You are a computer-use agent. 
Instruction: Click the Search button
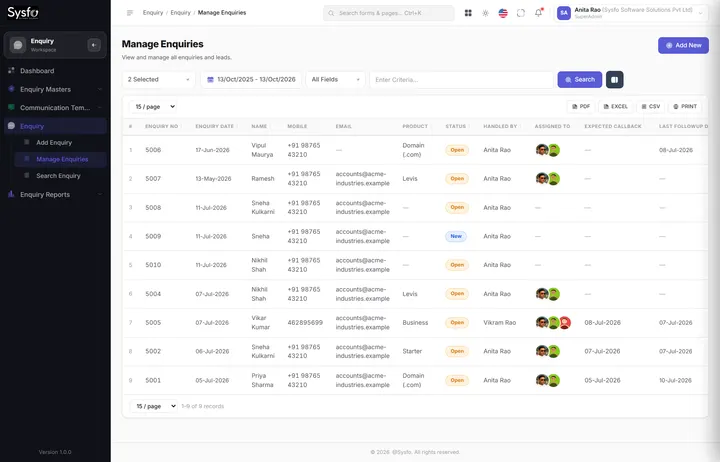tap(579, 79)
